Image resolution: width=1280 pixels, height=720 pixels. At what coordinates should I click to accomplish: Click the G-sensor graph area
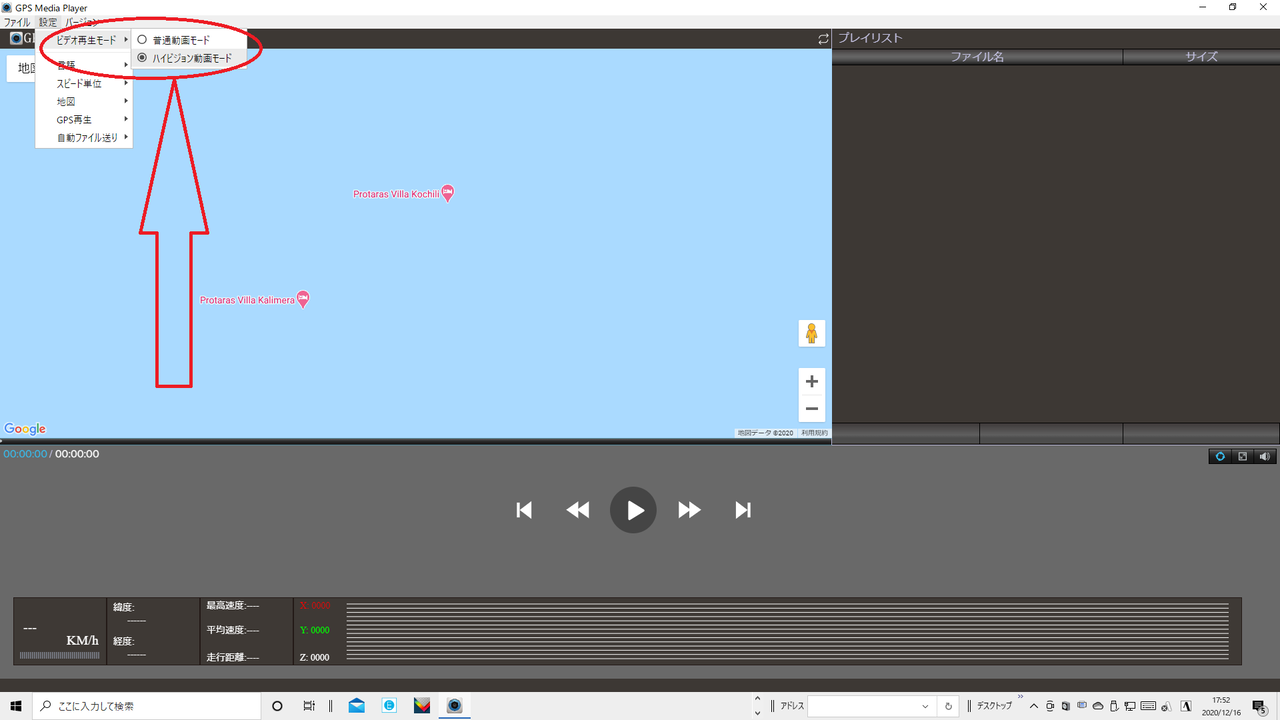(787, 632)
